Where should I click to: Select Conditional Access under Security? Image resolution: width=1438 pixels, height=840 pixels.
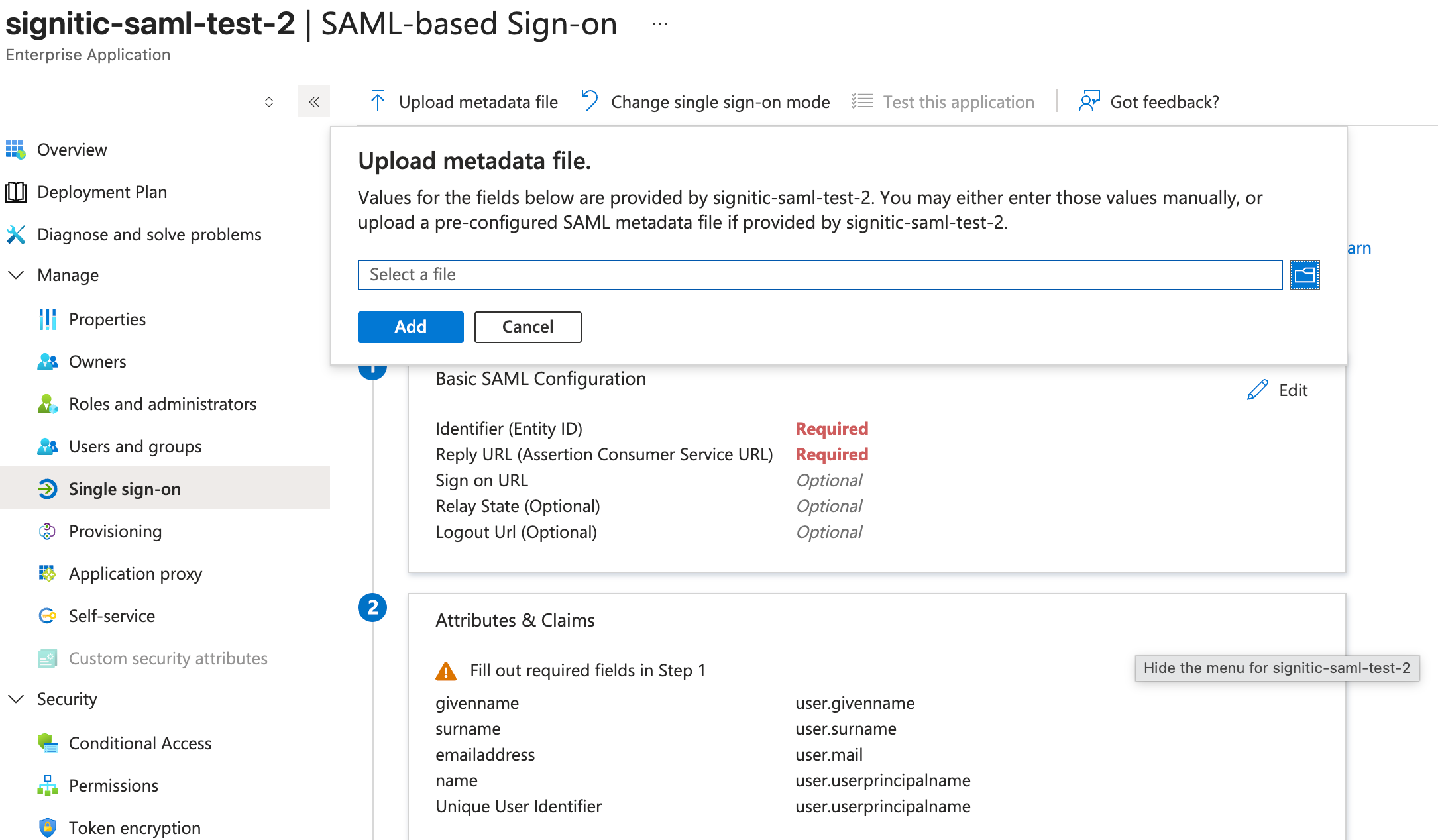tap(140, 743)
